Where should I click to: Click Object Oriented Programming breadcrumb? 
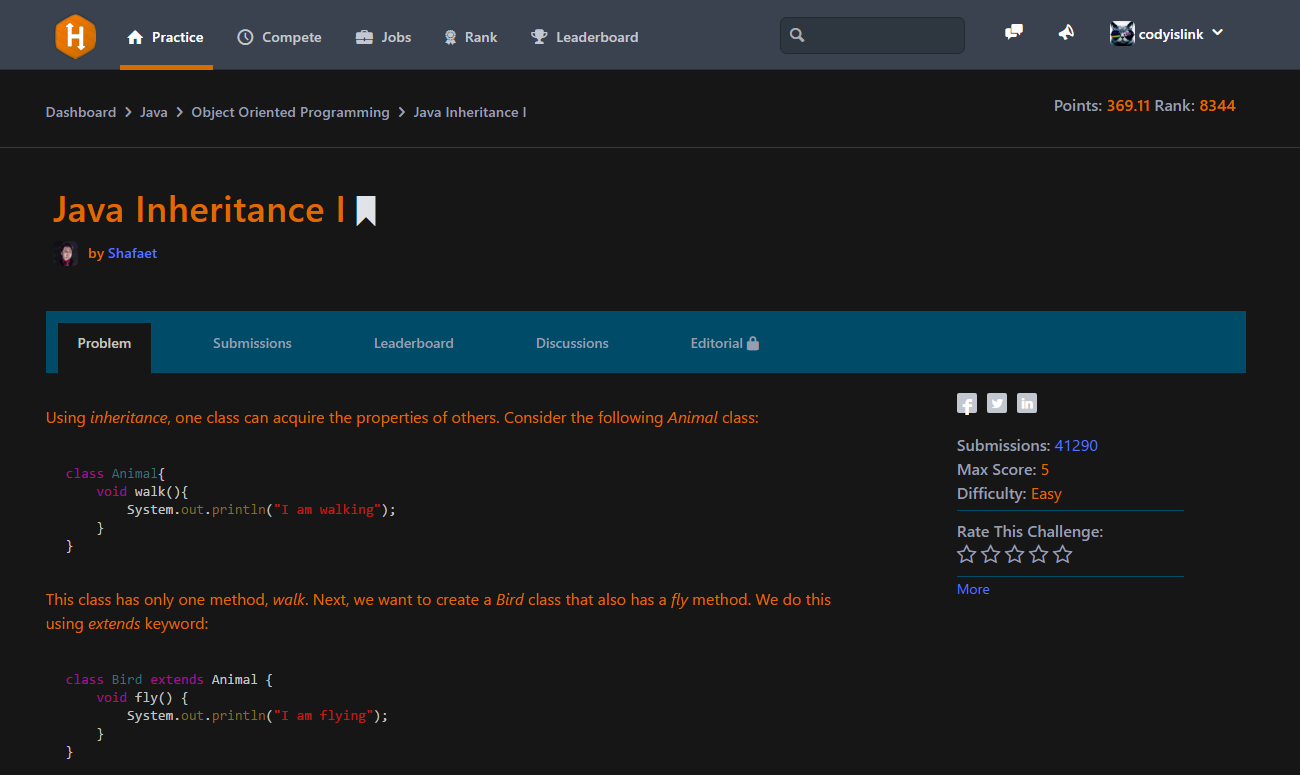pyautogui.click(x=291, y=112)
